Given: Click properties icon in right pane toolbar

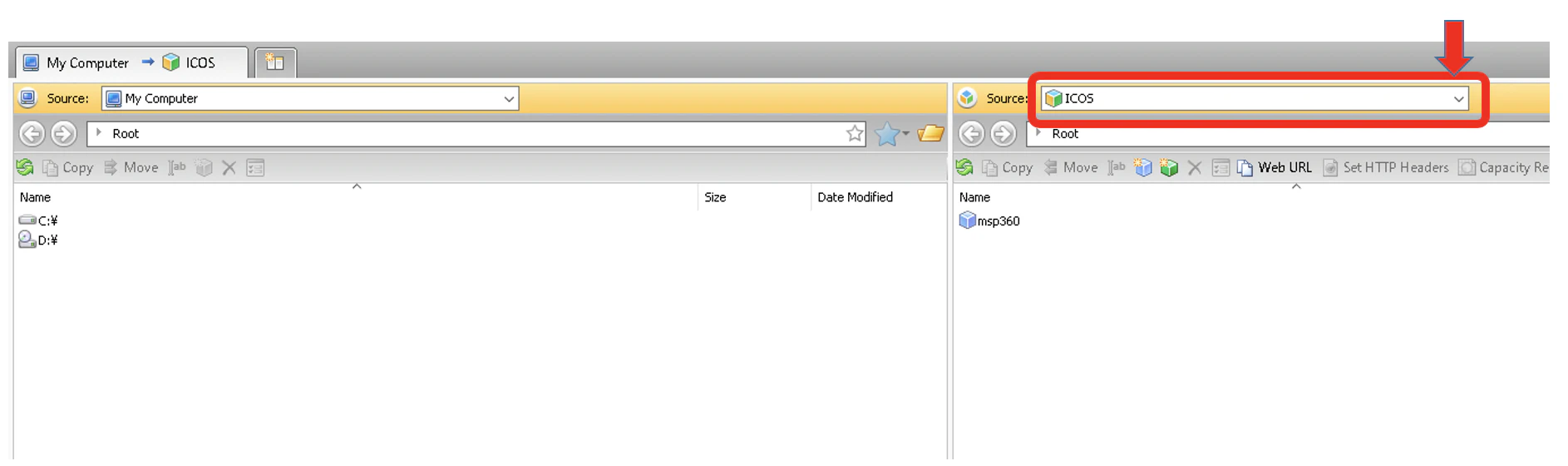Looking at the screenshot, I should [x=1220, y=167].
